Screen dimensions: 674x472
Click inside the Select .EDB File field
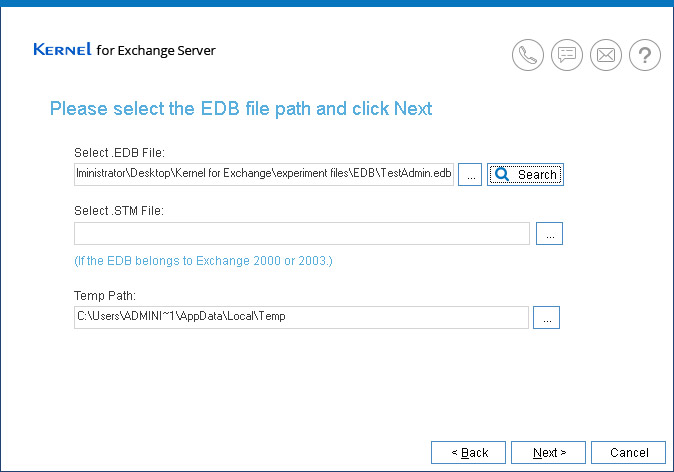[264, 174]
